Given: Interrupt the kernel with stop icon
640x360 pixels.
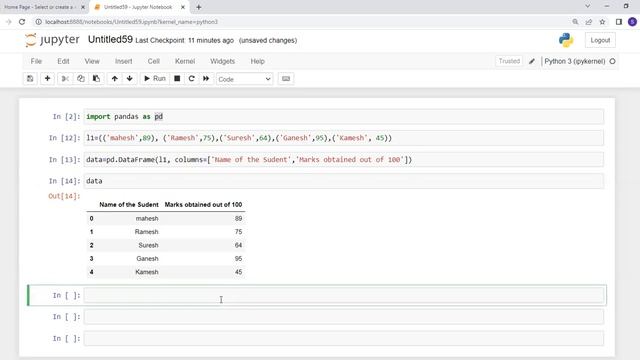Looking at the screenshot, I should coord(177,79).
